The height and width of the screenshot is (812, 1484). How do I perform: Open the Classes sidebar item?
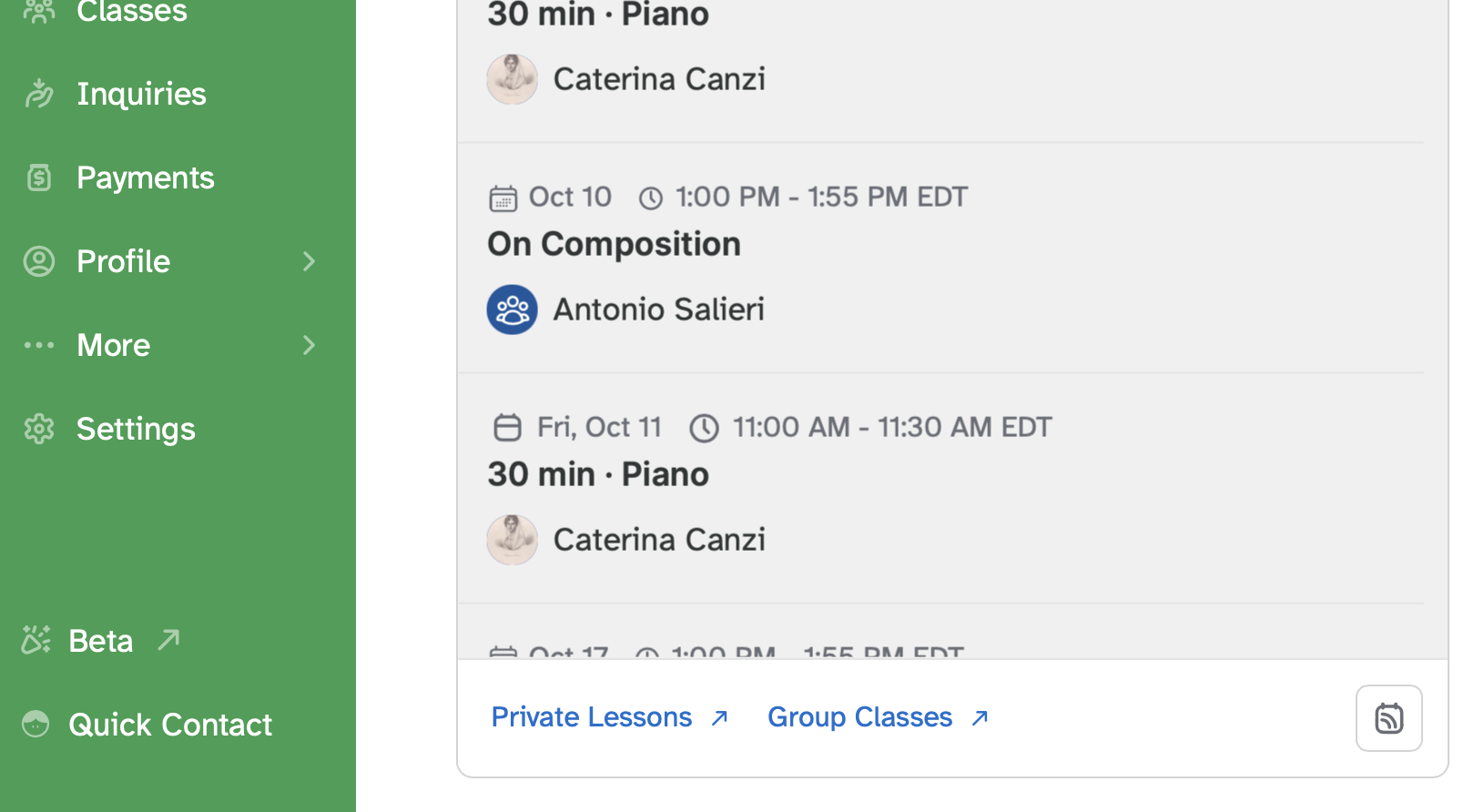(x=132, y=12)
